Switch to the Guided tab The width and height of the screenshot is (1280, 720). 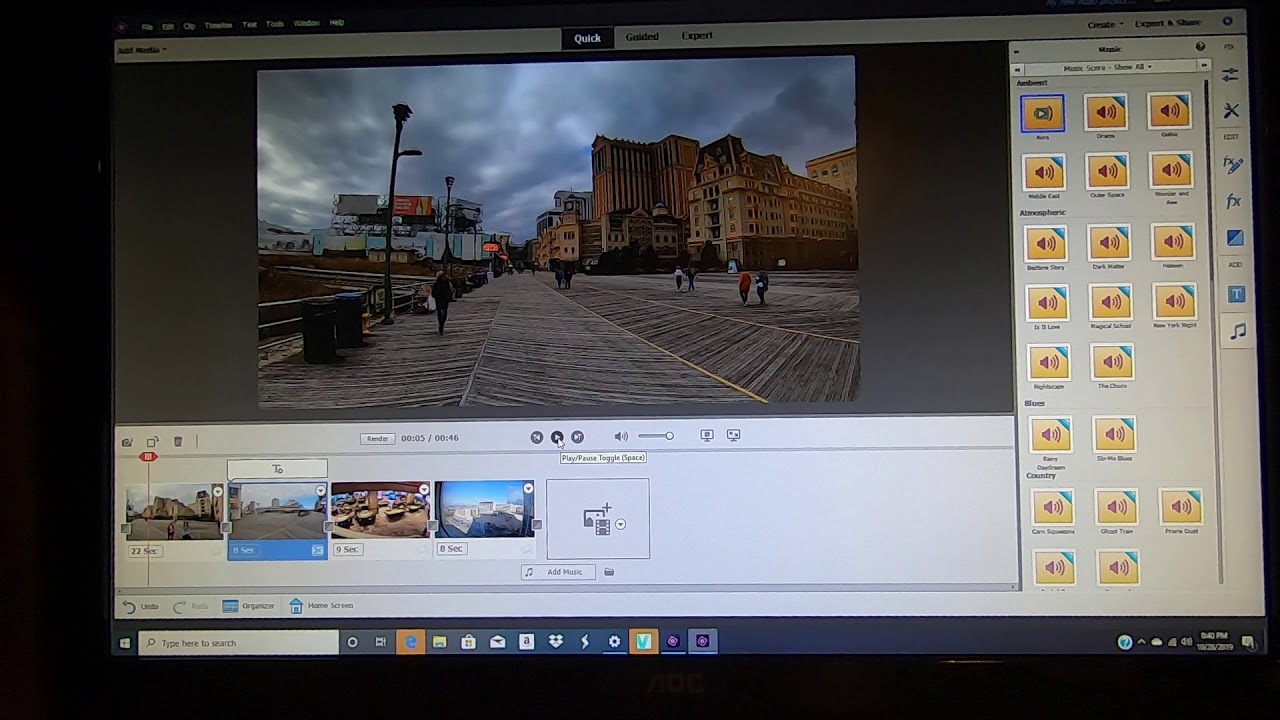click(642, 37)
